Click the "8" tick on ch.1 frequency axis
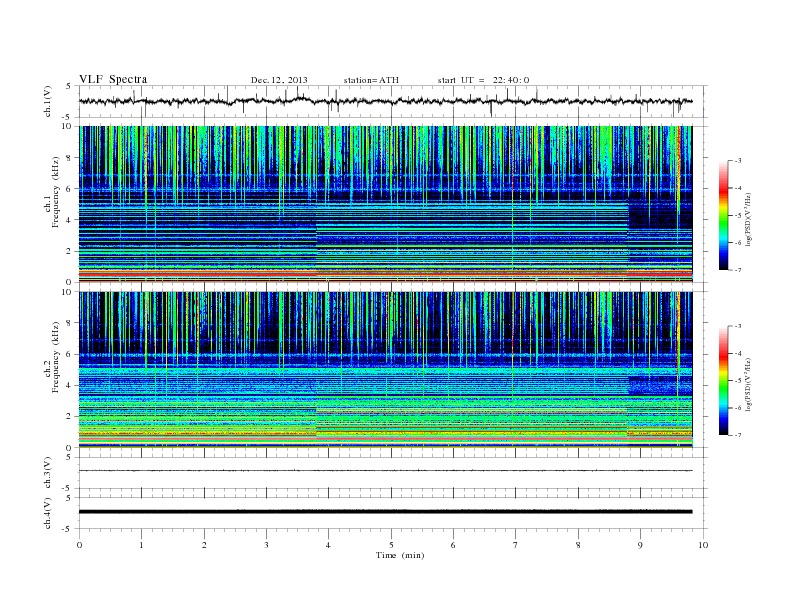This screenshot has width=792, height=612. (x=69, y=158)
